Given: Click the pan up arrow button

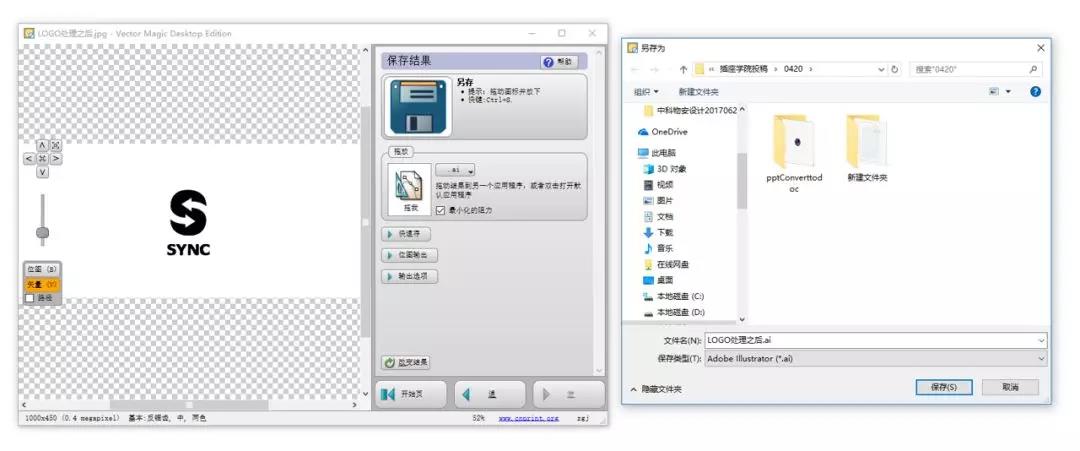Looking at the screenshot, I should click(43, 146).
